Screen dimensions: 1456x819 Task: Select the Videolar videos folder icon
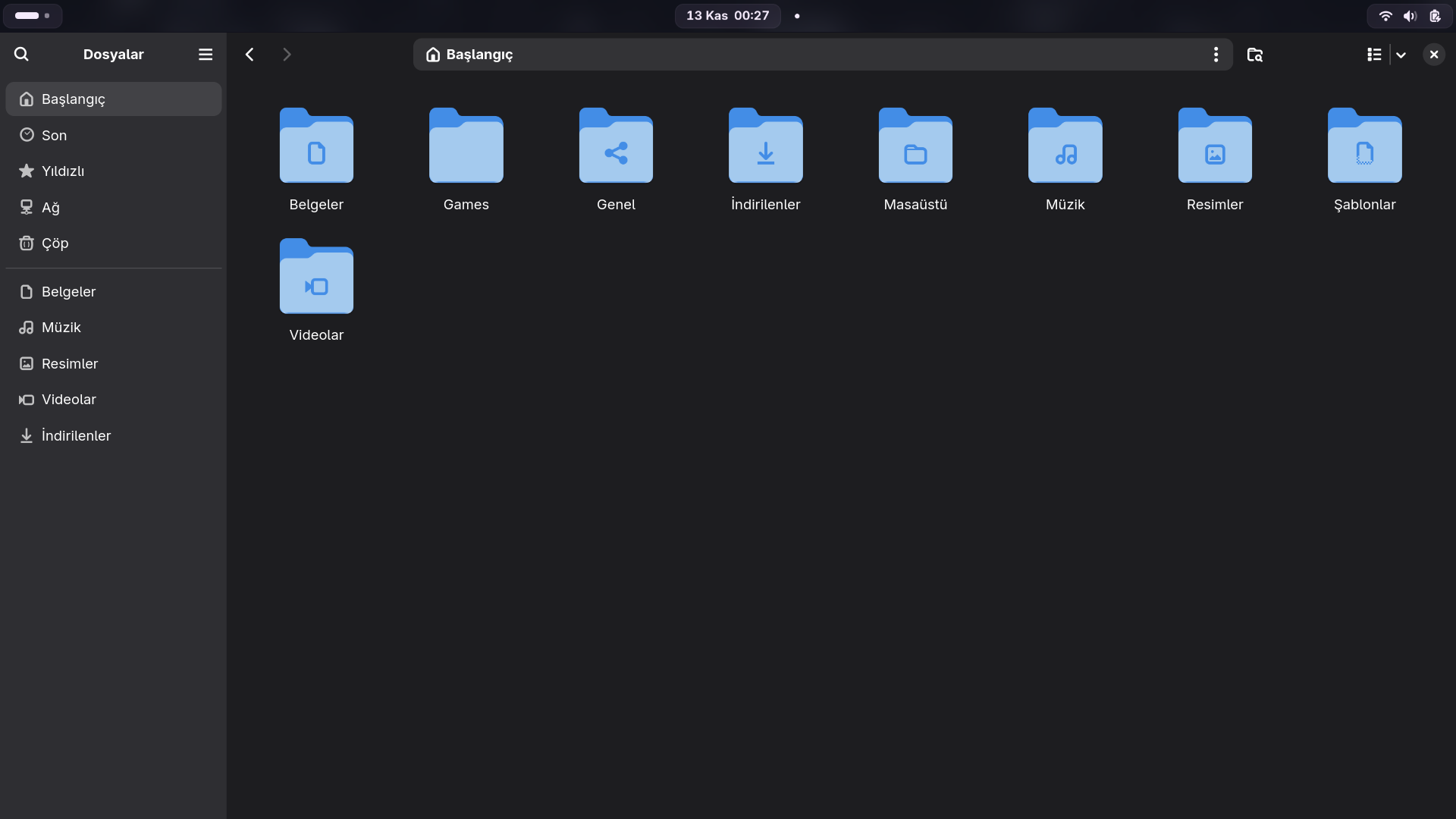pos(316,276)
